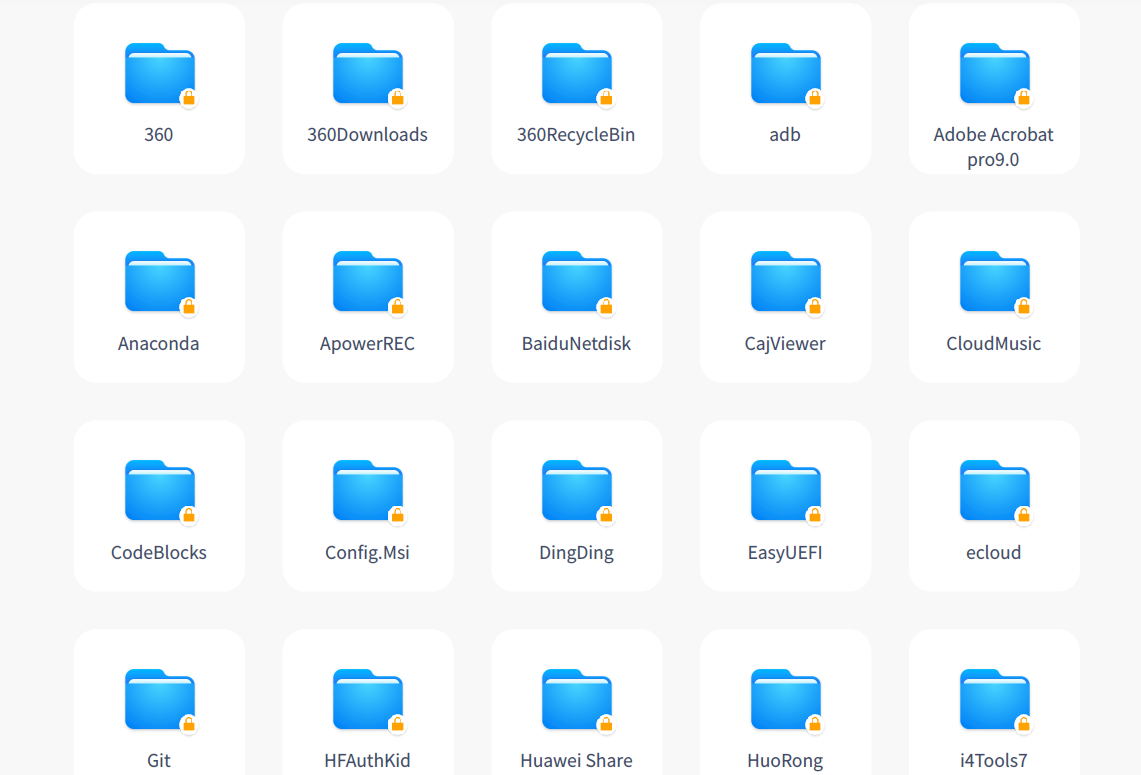Click the CajViewer label text
1141x775 pixels.
click(x=785, y=344)
